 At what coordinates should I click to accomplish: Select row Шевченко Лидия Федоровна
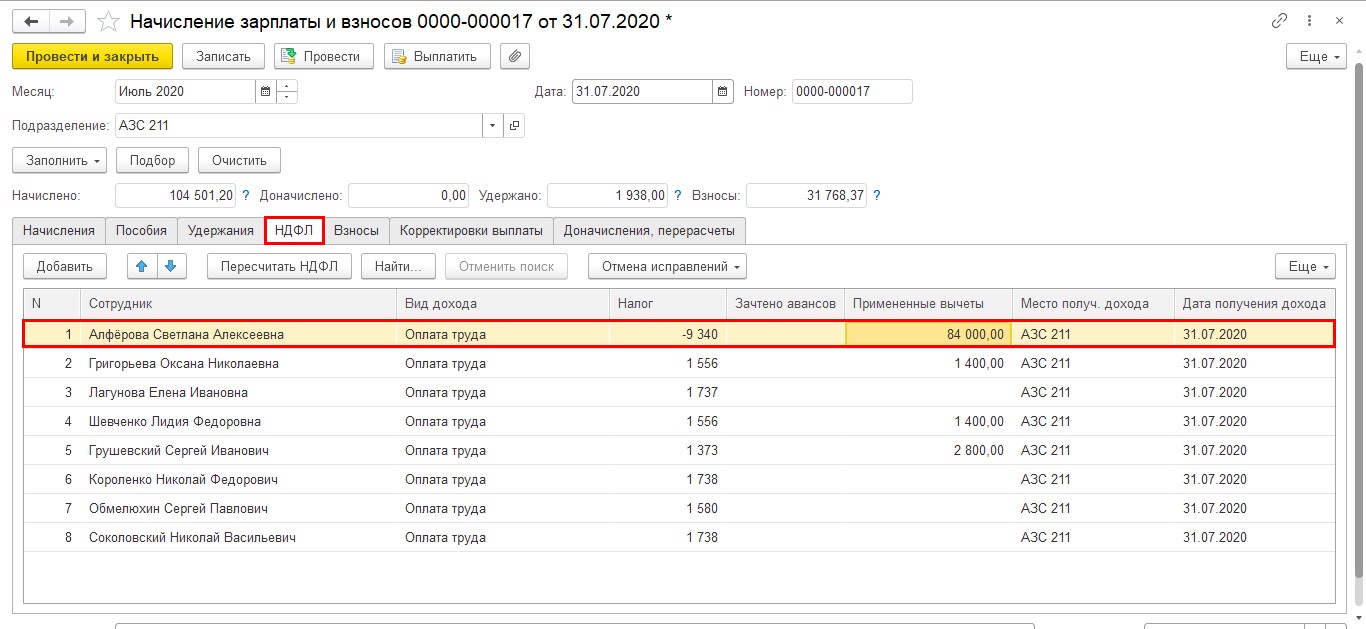coord(679,422)
